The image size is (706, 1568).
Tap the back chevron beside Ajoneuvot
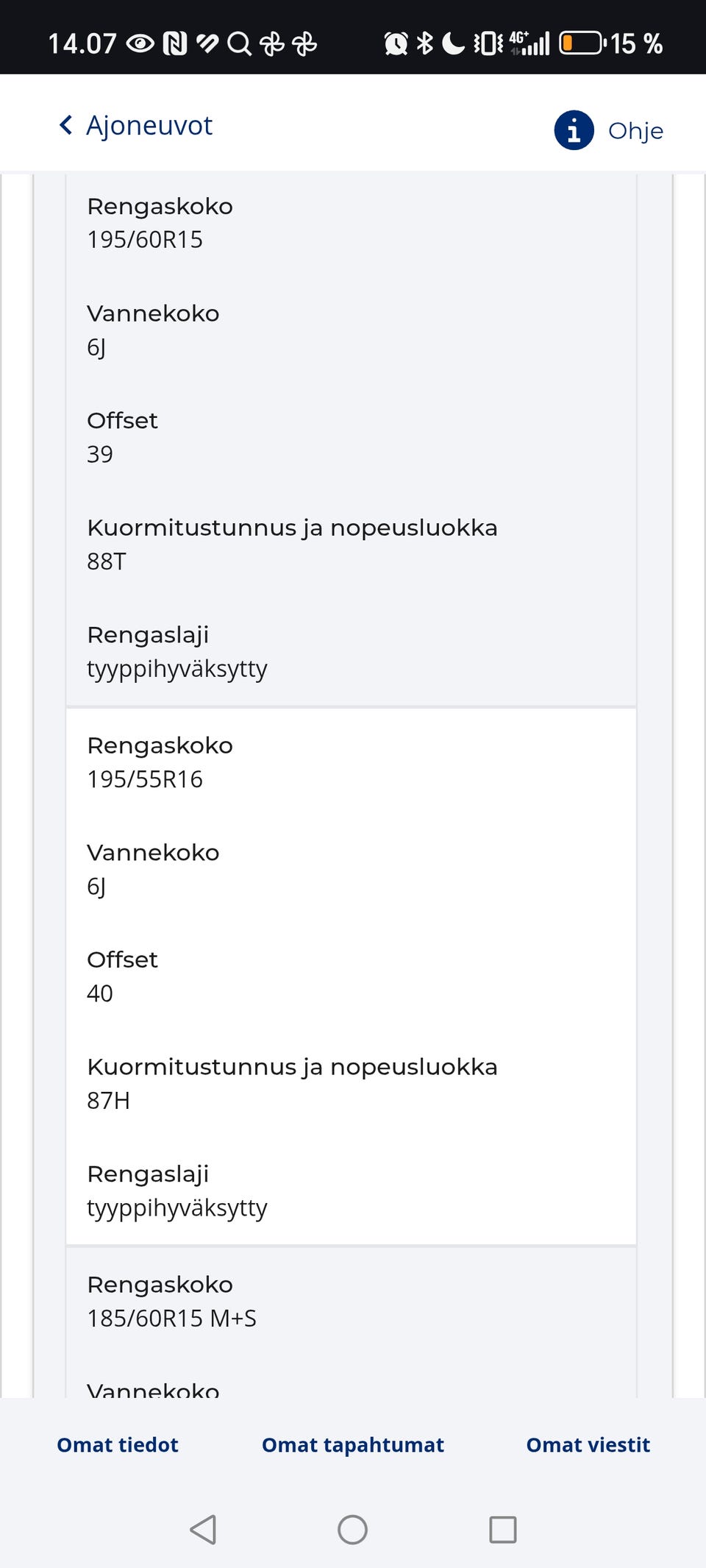pos(66,125)
